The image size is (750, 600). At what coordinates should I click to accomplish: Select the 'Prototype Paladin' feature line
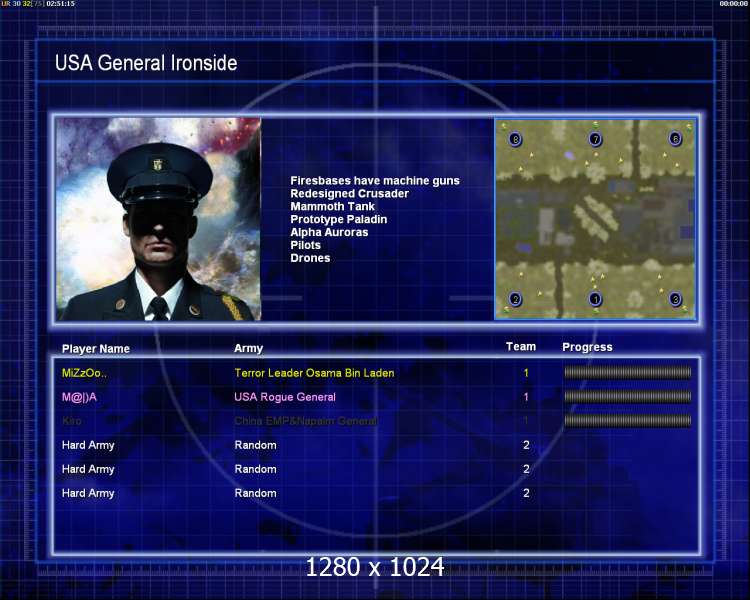[339, 219]
